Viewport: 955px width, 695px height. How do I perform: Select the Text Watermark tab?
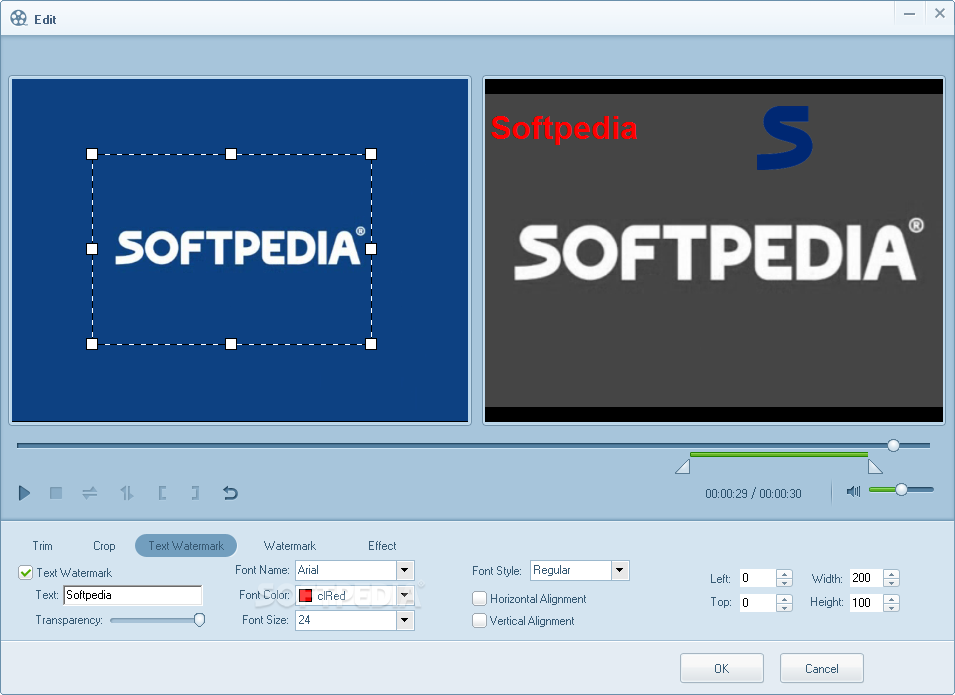(186, 546)
